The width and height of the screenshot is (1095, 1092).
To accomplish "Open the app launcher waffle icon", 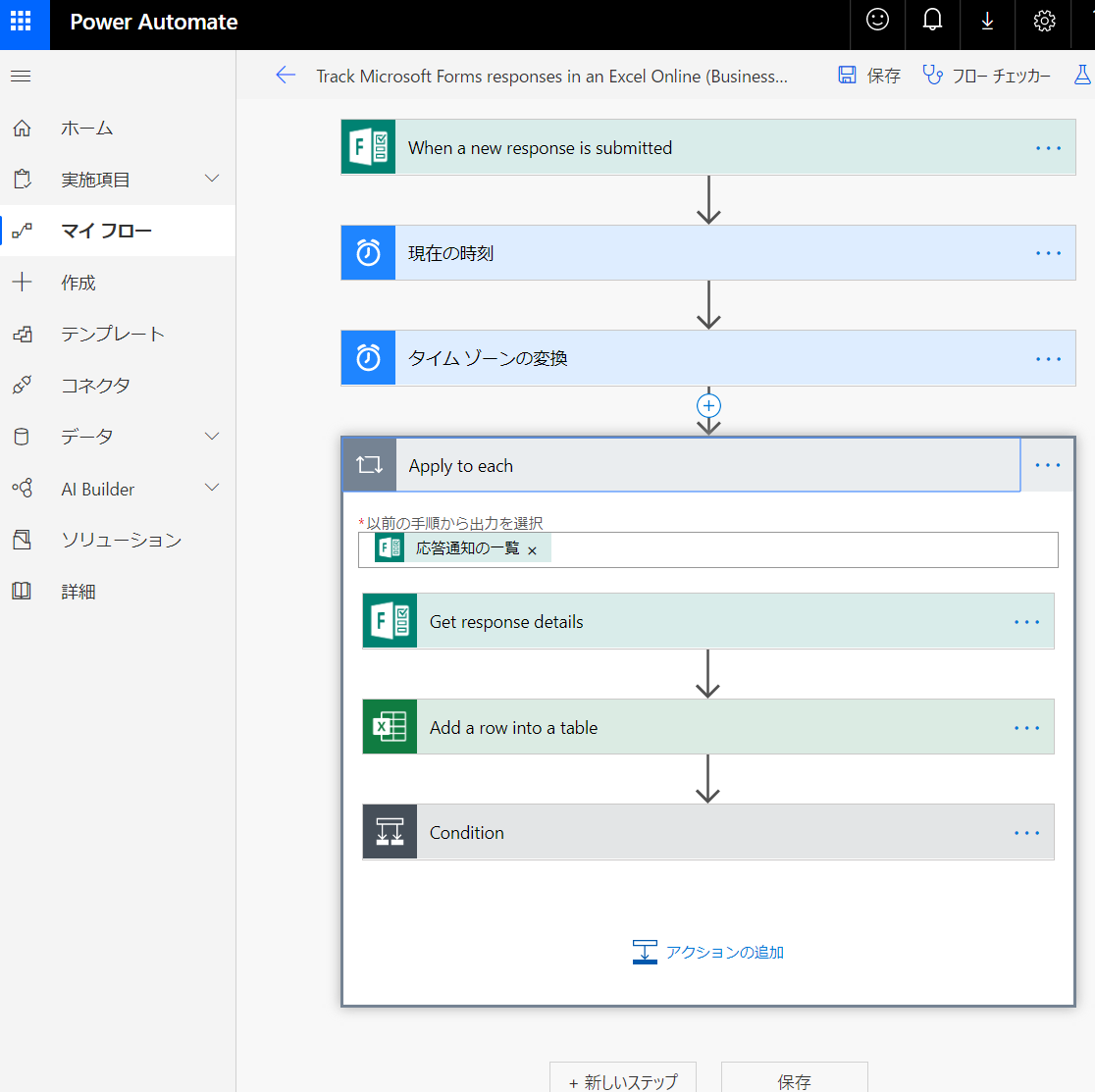I will click(x=21, y=21).
